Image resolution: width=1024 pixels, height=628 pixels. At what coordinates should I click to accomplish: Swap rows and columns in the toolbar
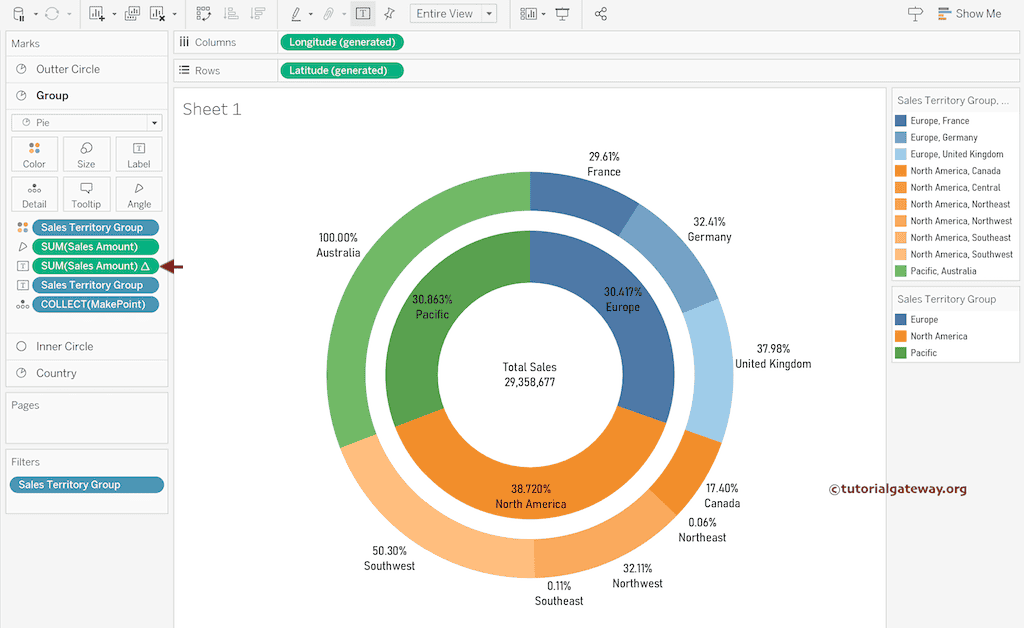[203, 14]
